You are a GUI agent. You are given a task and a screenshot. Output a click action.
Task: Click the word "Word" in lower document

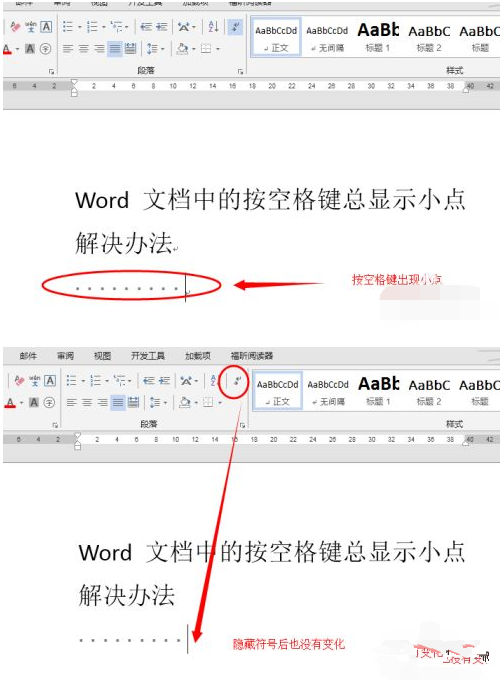pyautogui.click(x=105, y=553)
